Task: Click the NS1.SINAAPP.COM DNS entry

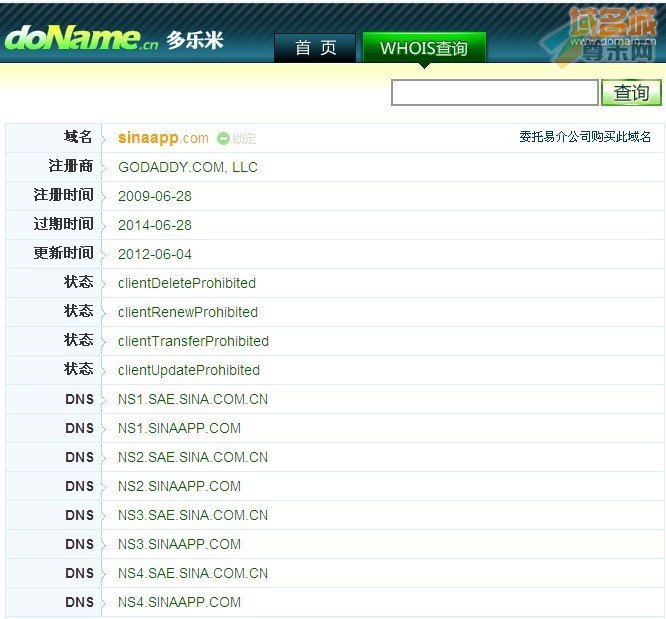Action: click(x=179, y=428)
